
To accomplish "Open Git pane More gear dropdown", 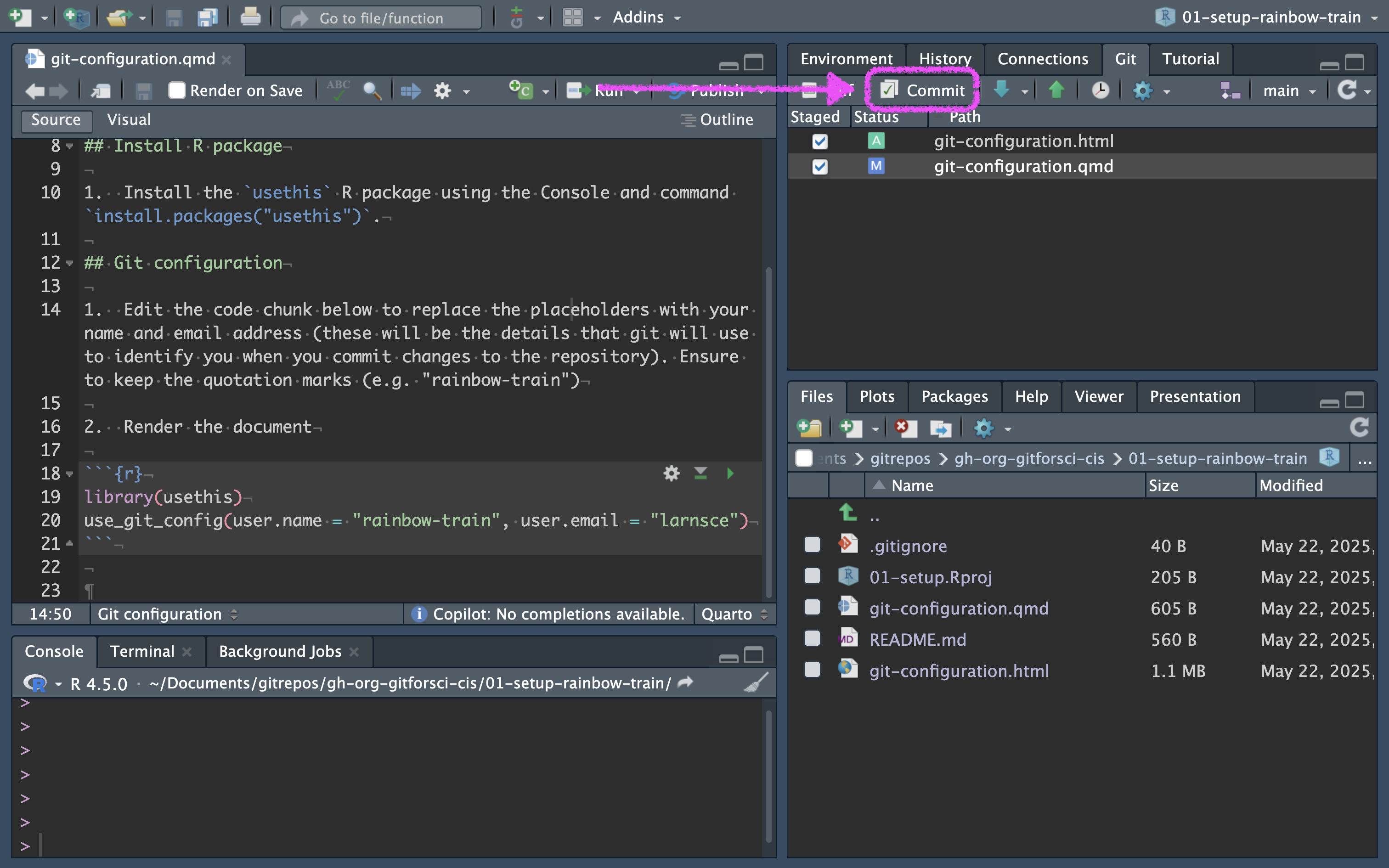I will click(x=1150, y=91).
